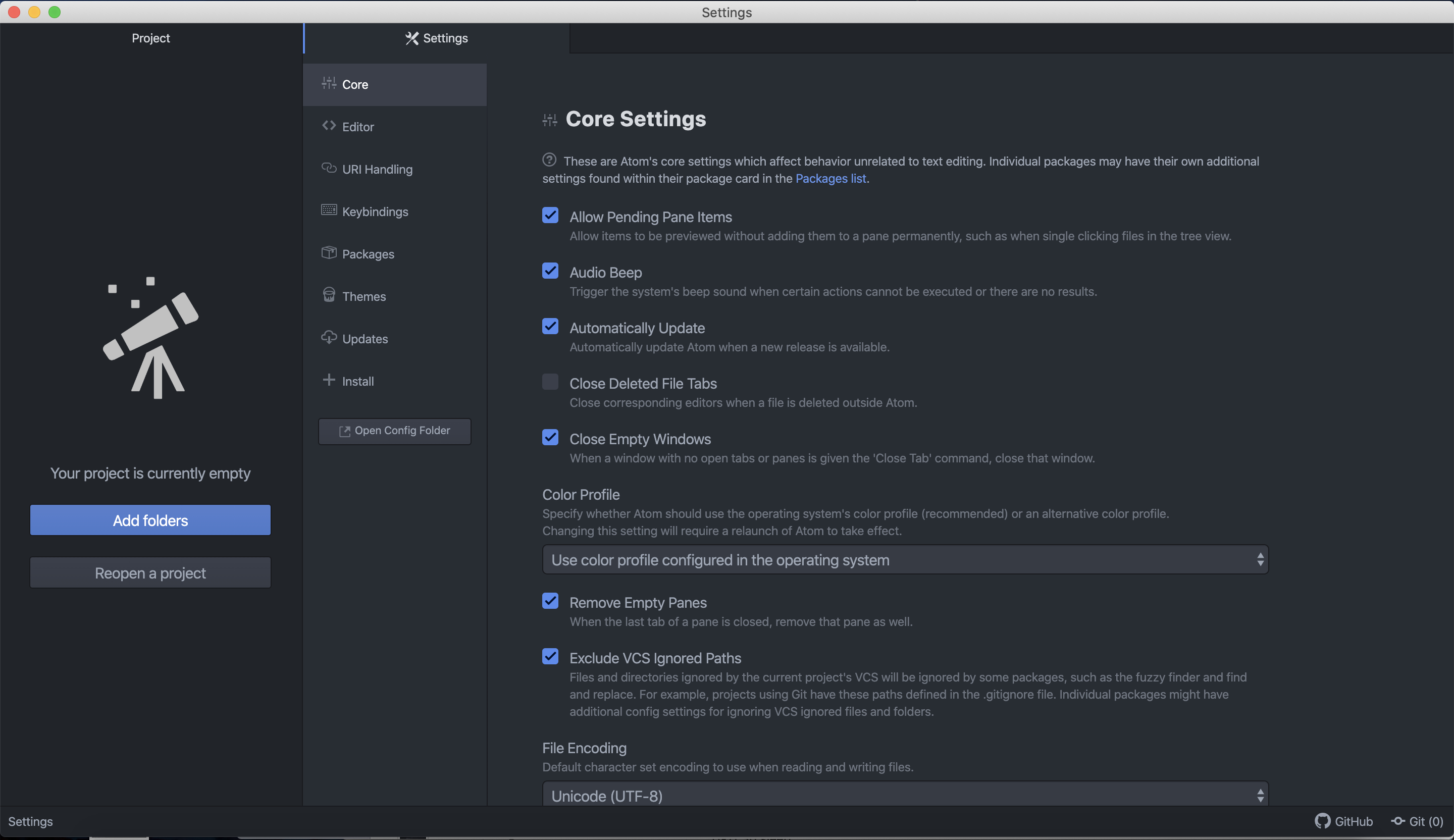Viewport: 1454px width, 840px height.
Task: Click the Settings label in status bar
Action: click(x=31, y=821)
